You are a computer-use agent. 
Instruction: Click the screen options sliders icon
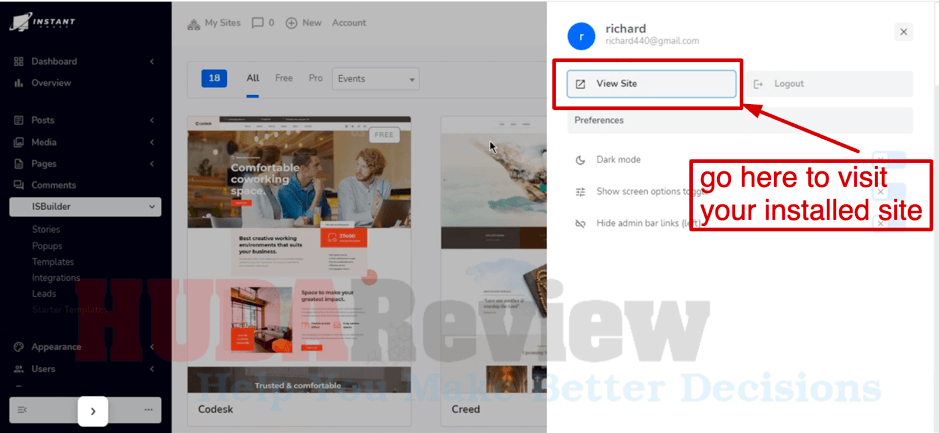click(x=580, y=192)
